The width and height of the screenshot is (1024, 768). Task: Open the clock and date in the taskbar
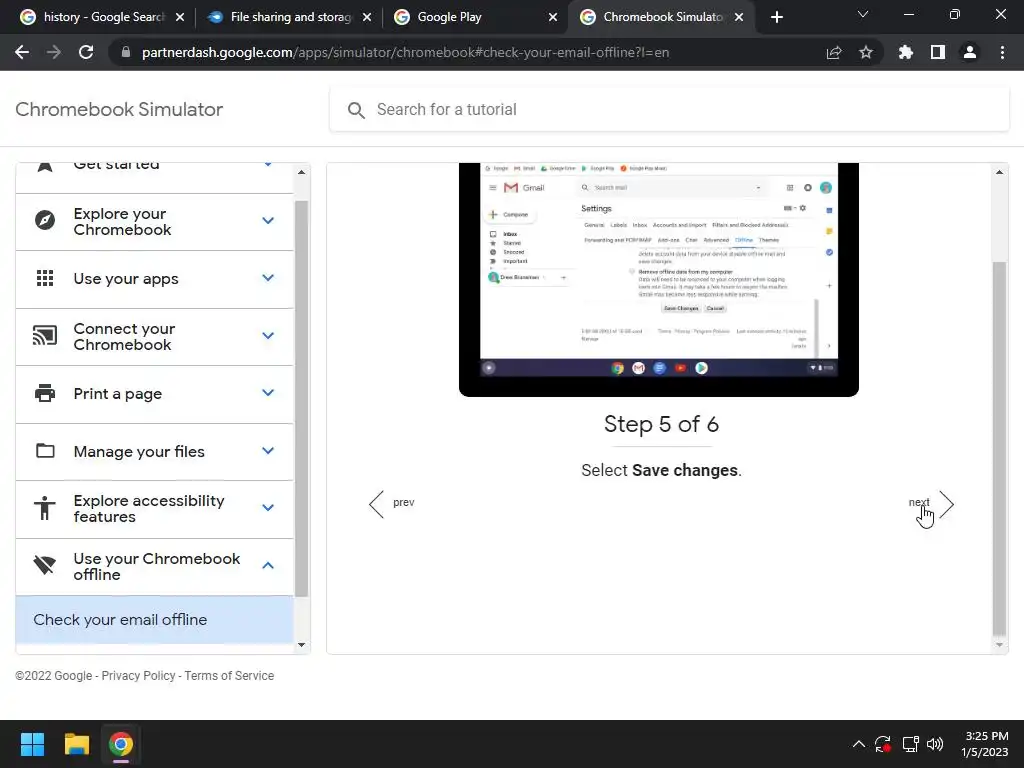[x=985, y=744]
